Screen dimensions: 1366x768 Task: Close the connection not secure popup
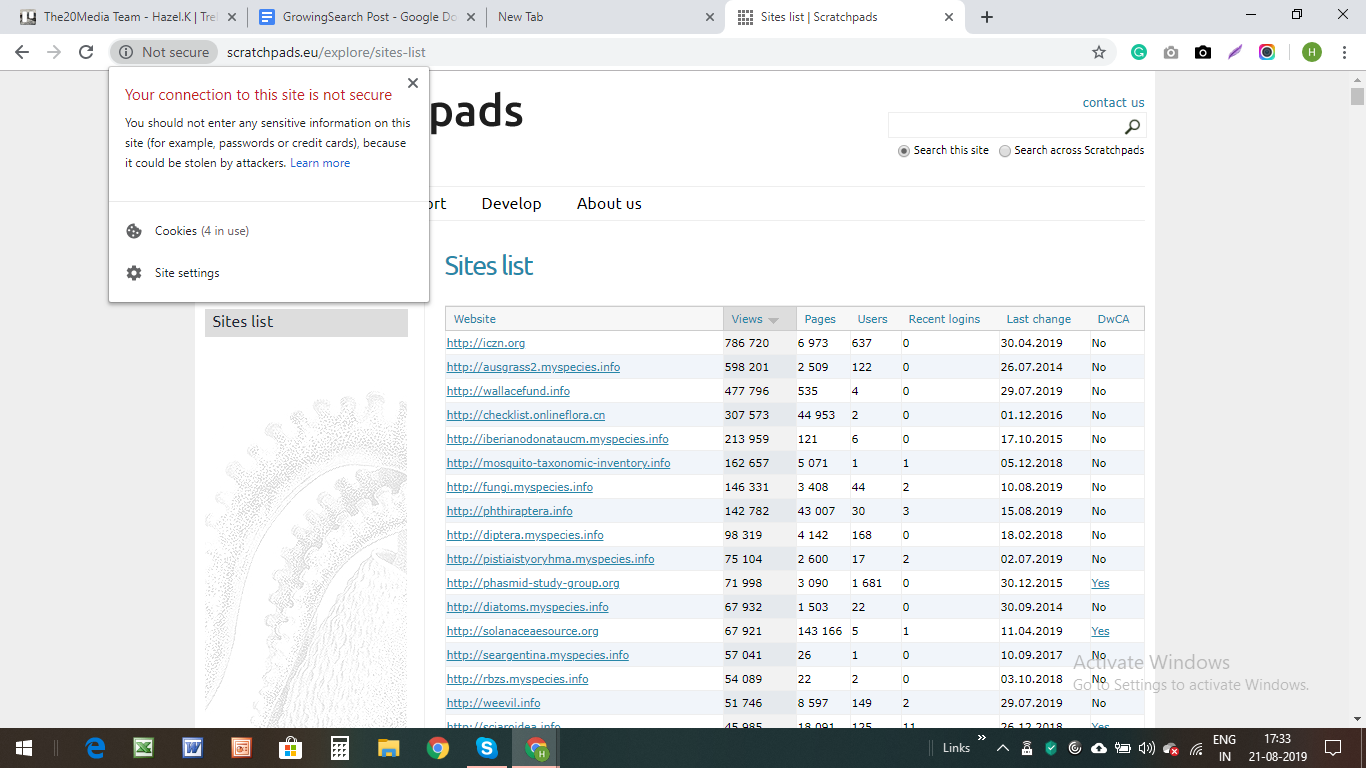click(413, 83)
